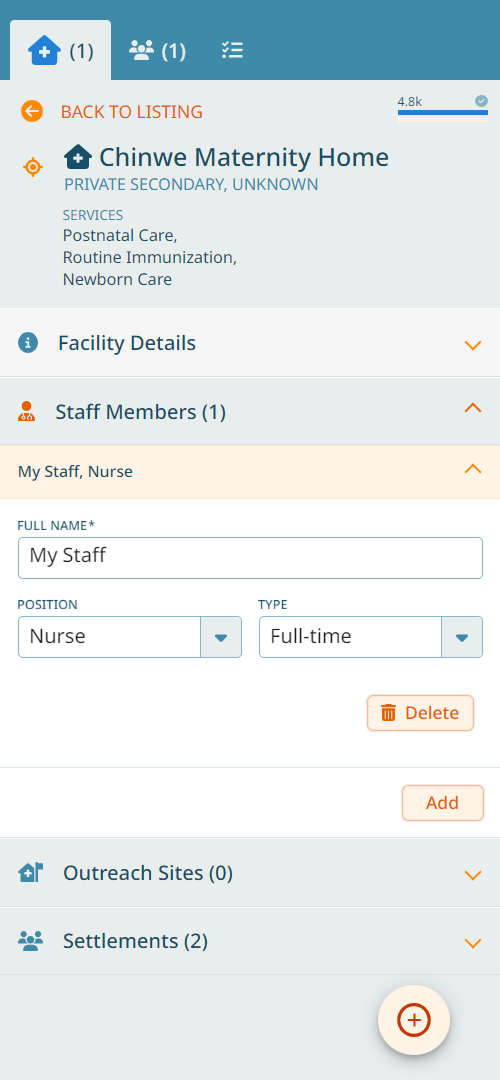Viewport: 500px width, 1080px height.
Task: Delete the My Staff member
Action: pos(420,713)
